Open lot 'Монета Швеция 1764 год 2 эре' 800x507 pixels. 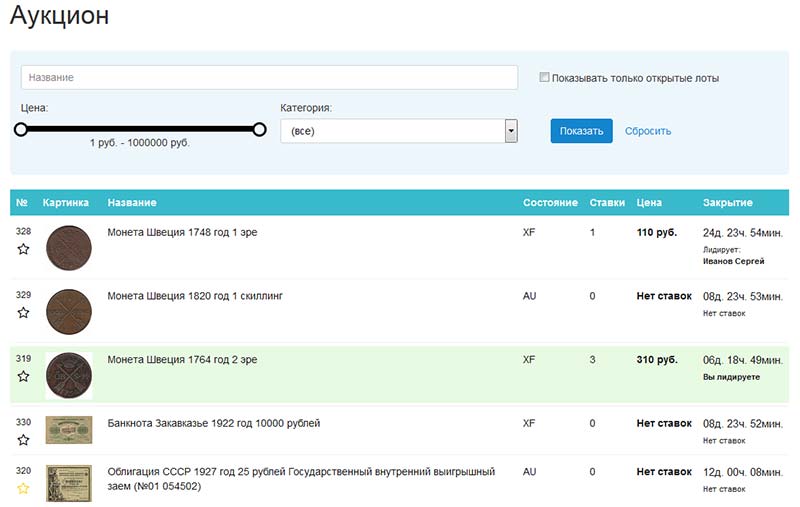point(182,360)
